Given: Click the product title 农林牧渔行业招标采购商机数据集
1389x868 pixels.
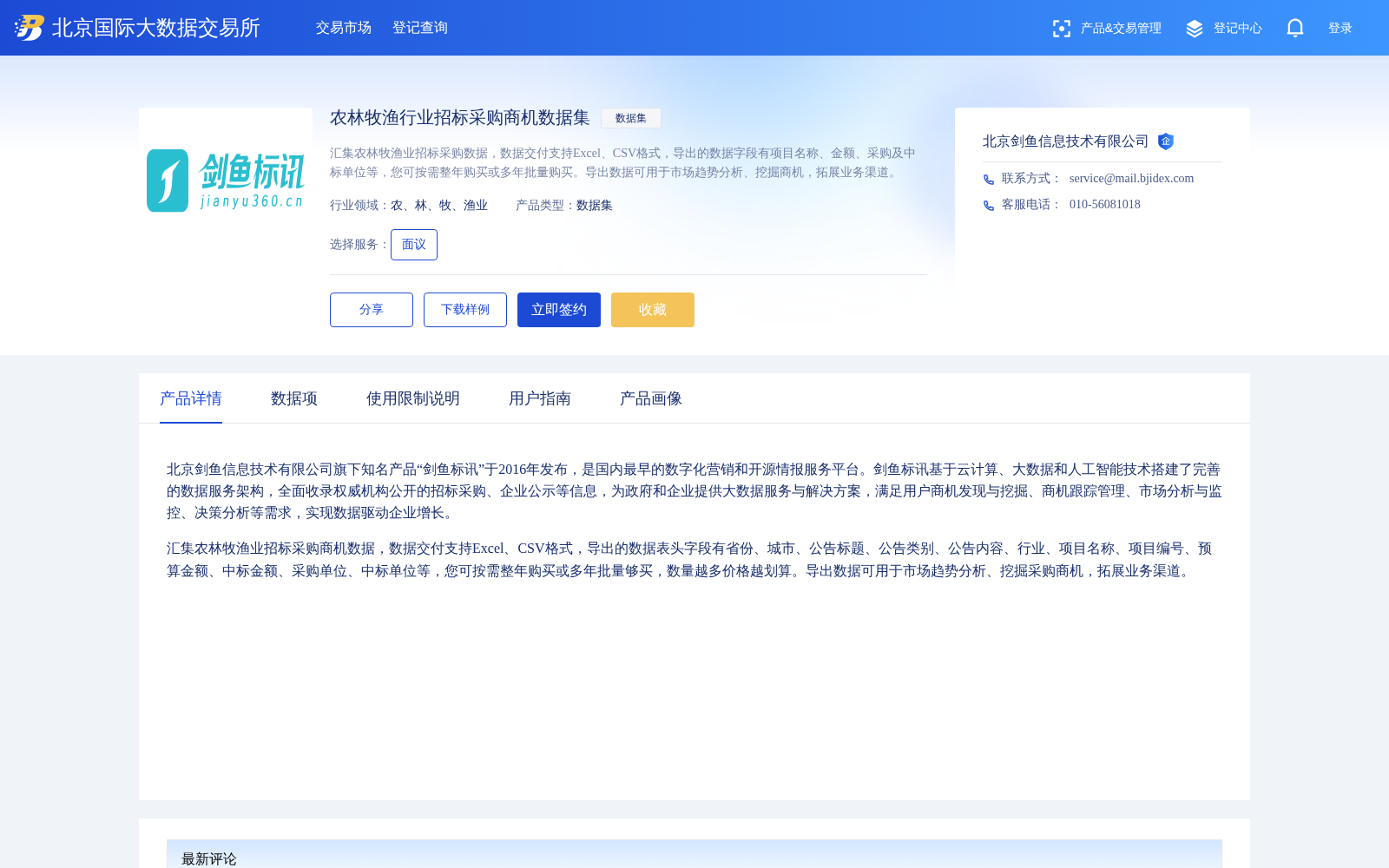Looking at the screenshot, I should (x=460, y=118).
